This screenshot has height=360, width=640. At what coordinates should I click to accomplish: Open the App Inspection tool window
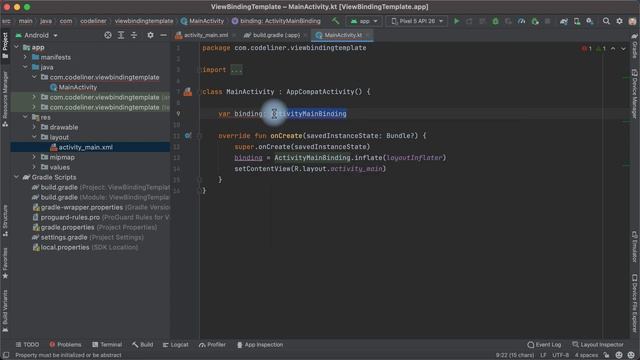point(260,345)
